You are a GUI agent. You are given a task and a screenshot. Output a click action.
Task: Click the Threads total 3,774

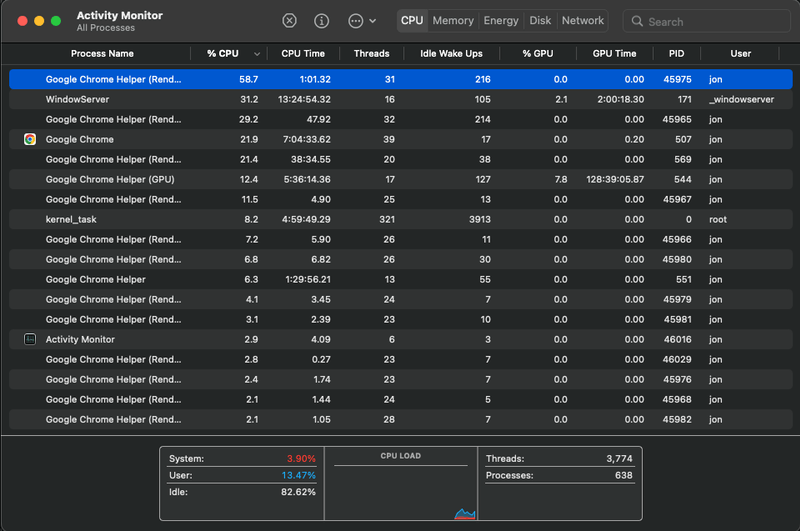click(x=619, y=459)
